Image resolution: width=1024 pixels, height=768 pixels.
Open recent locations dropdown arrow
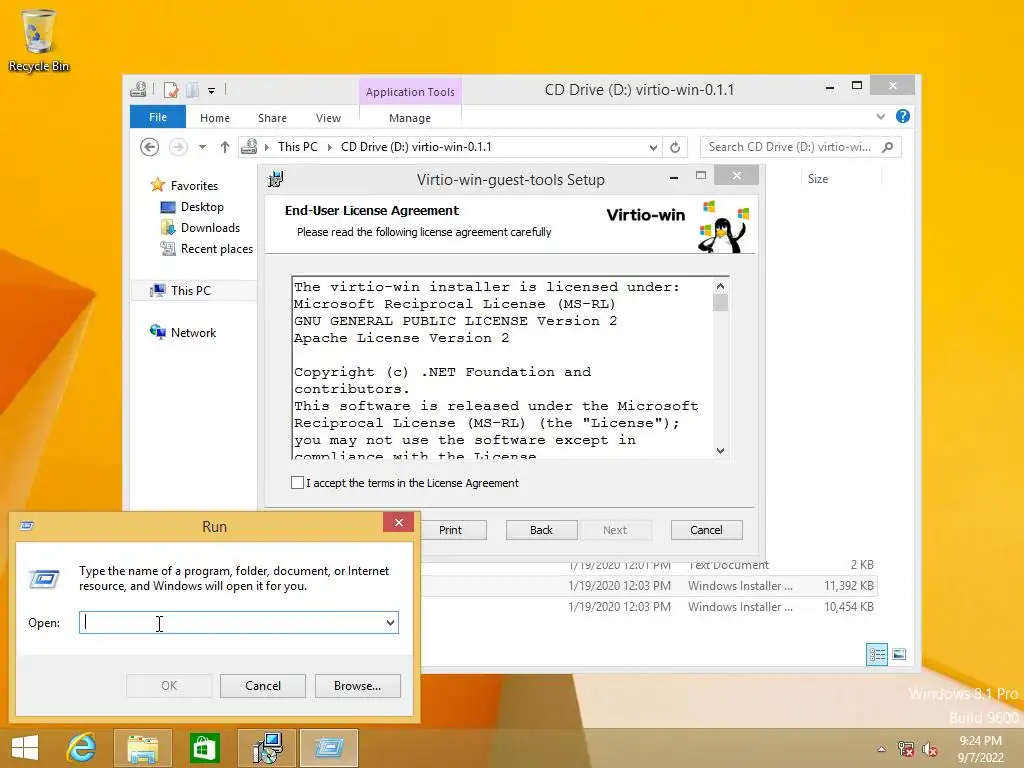pos(202,147)
